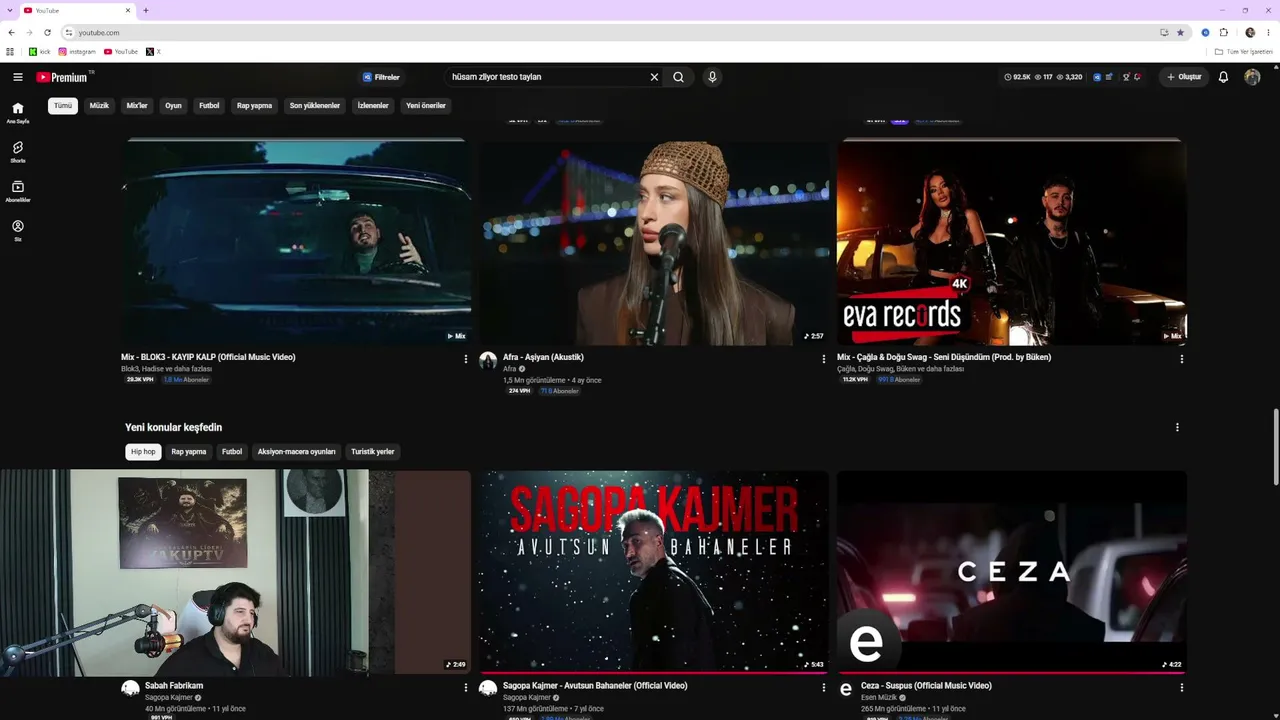The width and height of the screenshot is (1280, 720).
Task: Open the Chrome three-dot menu
Action: pyautogui.click(x=1269, y=32)
